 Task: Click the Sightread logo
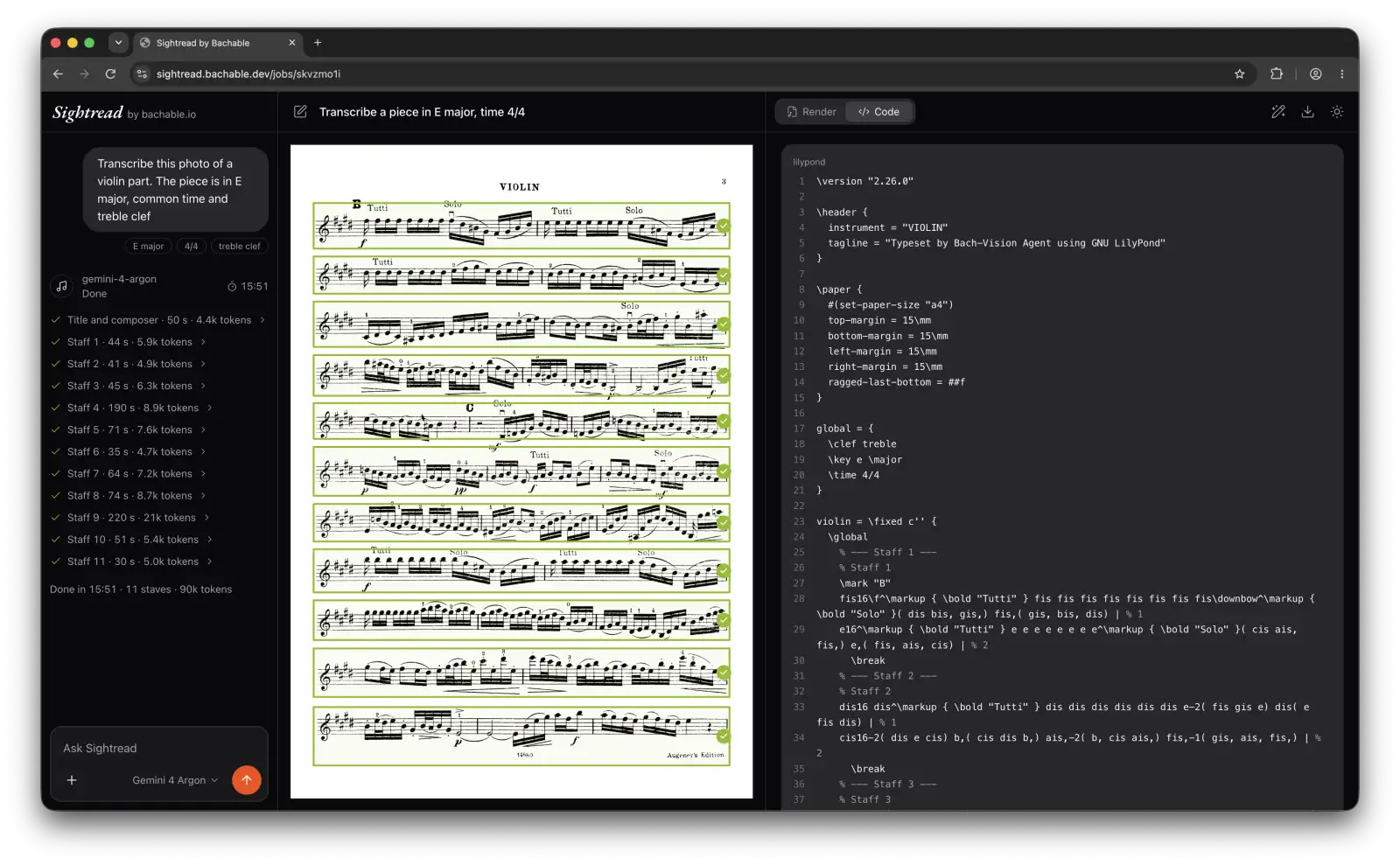tap(87, 113)
